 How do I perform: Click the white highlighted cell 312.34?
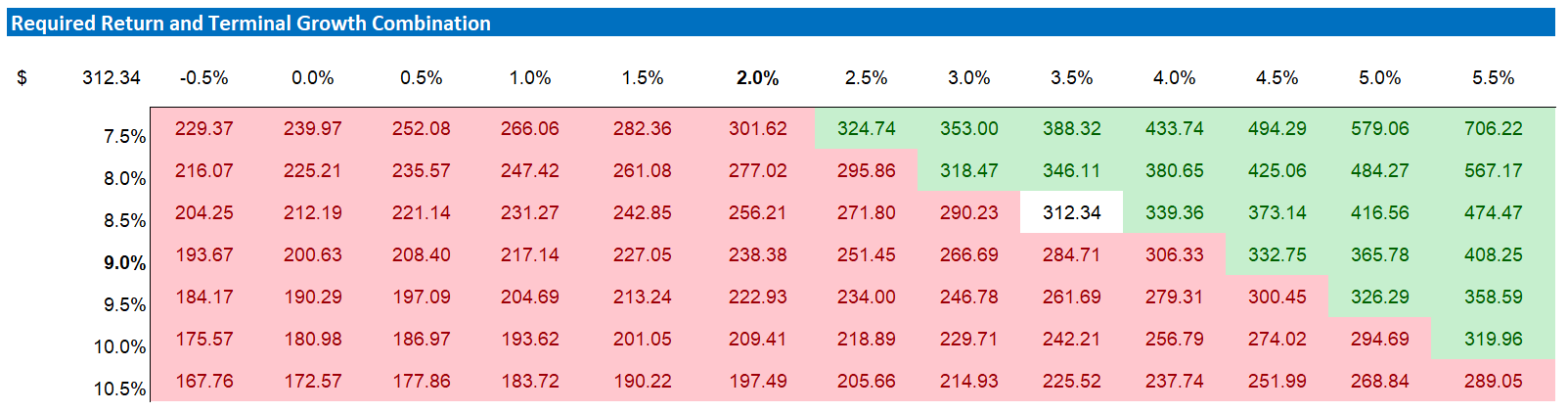click(1071, 212)
